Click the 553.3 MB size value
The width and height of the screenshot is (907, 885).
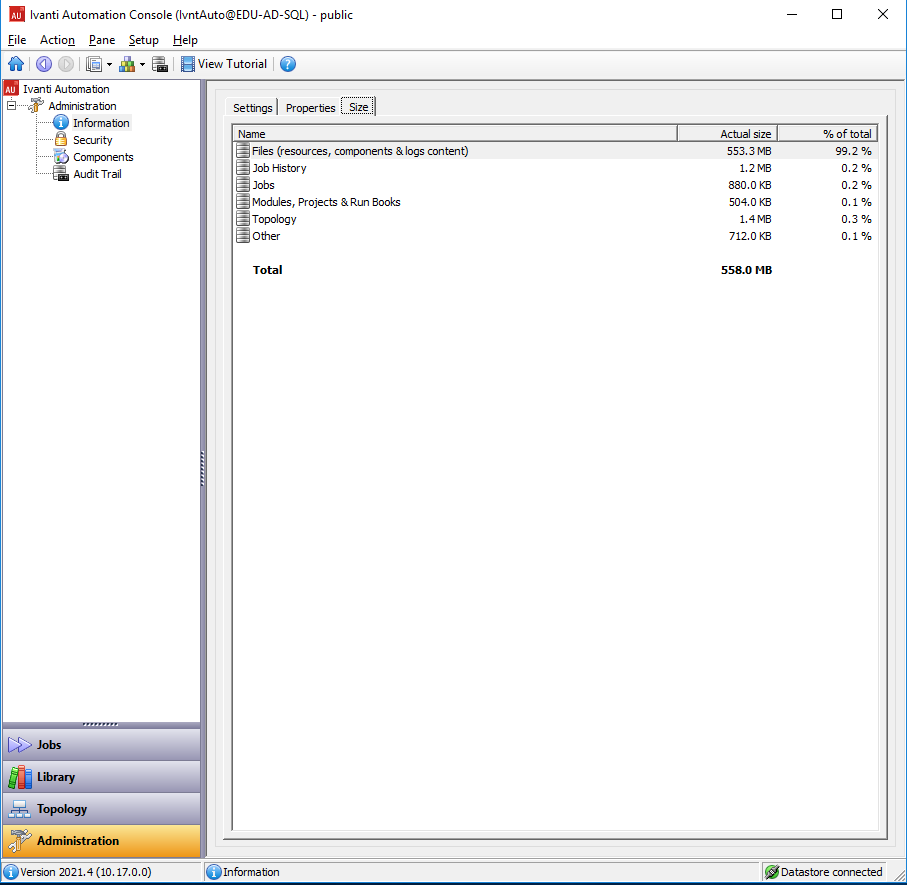(749, 151)
